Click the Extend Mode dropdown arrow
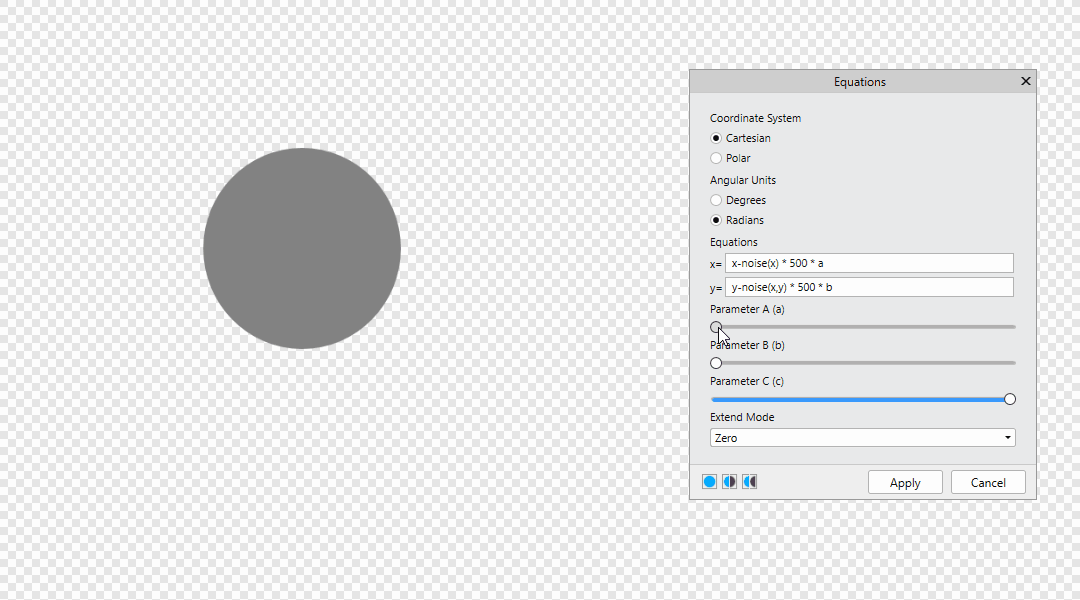This screenshot has width=1080, height=600. pos(1007,437)
